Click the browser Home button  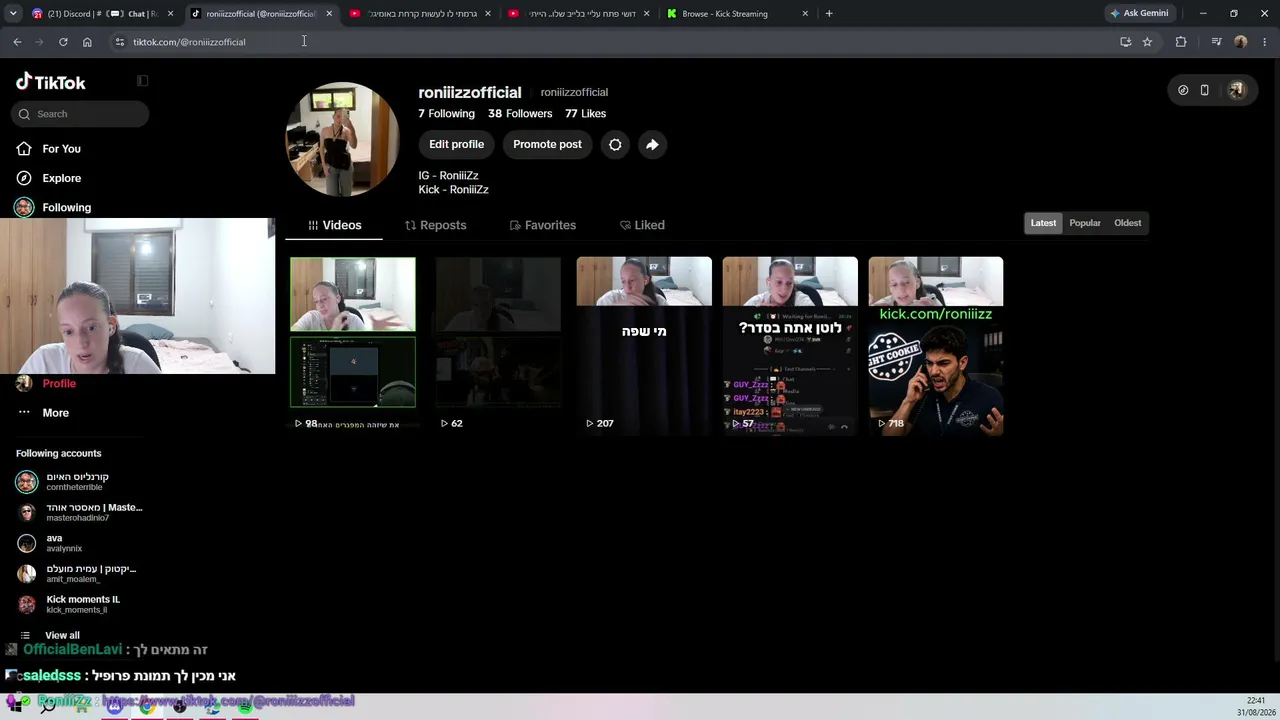[87, 42]
